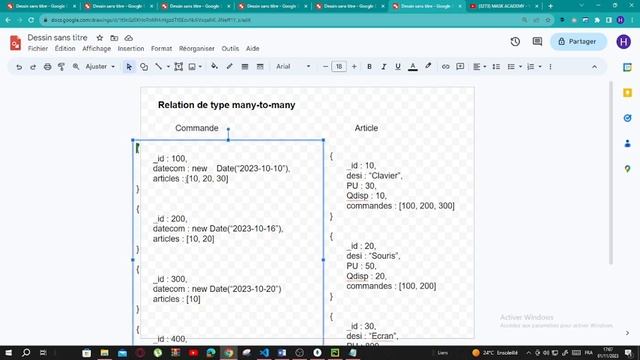Open the Text align dropdown
This screenshot has height=360, width=640.
coord(479,67)
